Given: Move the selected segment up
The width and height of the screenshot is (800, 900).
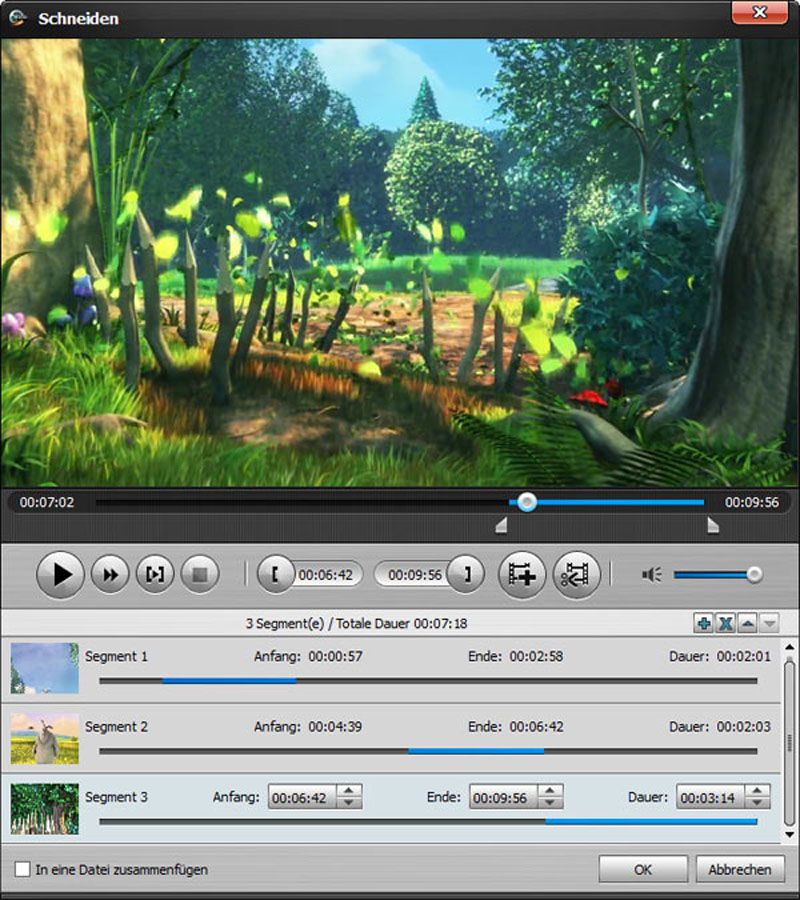Looking at the screenshot, I should click(x=748, y=622).
